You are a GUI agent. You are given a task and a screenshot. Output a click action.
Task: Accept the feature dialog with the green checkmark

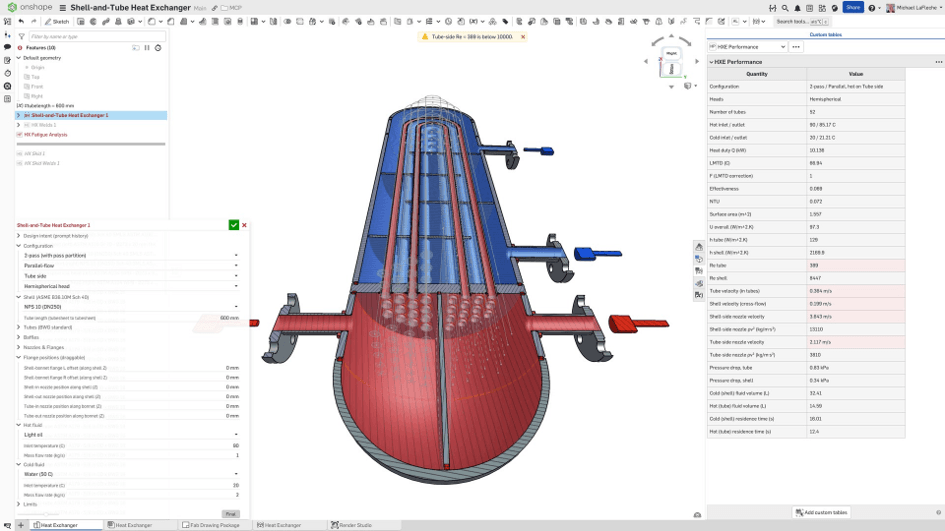234,225
